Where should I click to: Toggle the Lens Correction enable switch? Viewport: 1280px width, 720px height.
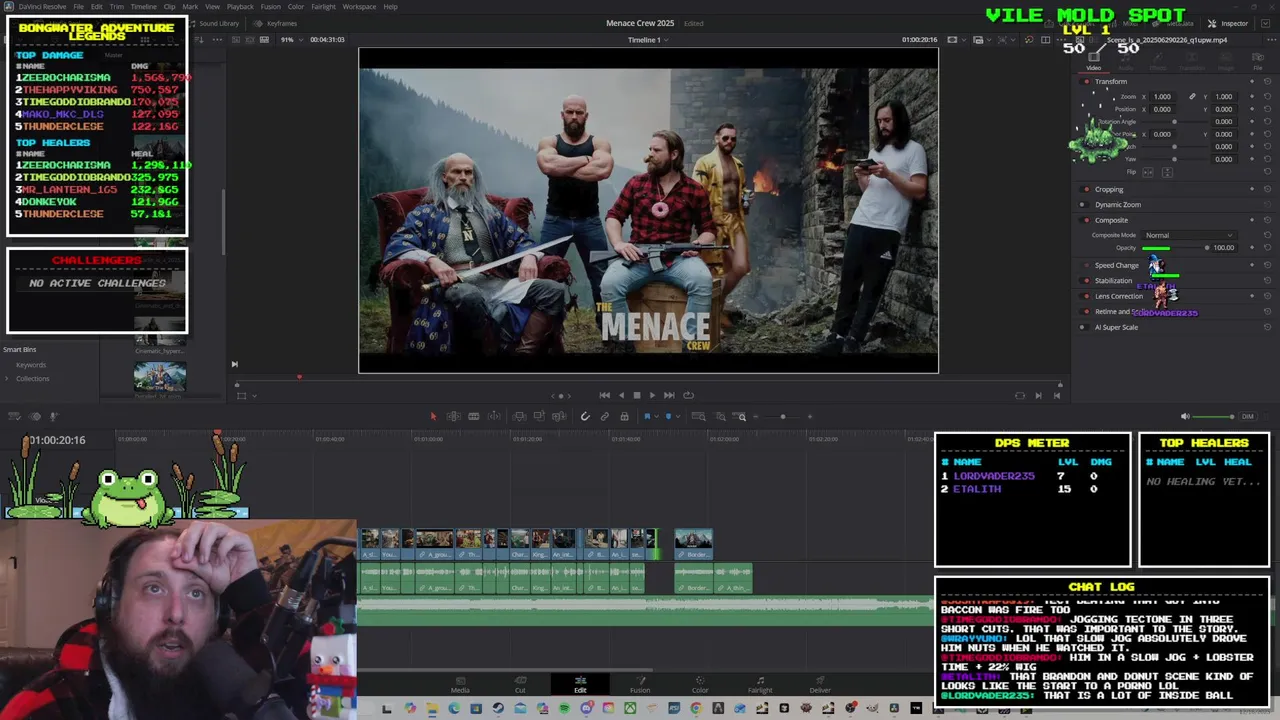pos(1086,296)
